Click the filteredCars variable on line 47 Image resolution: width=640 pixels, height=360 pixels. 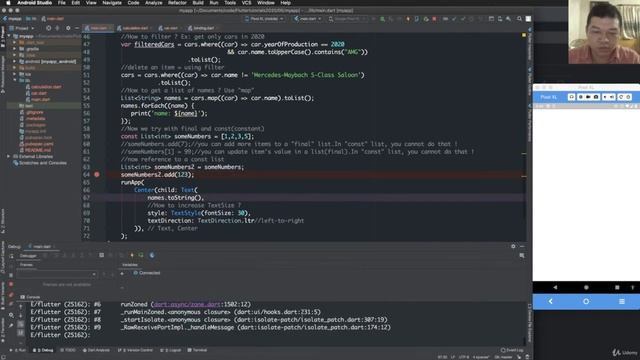(x=154, y=44)
